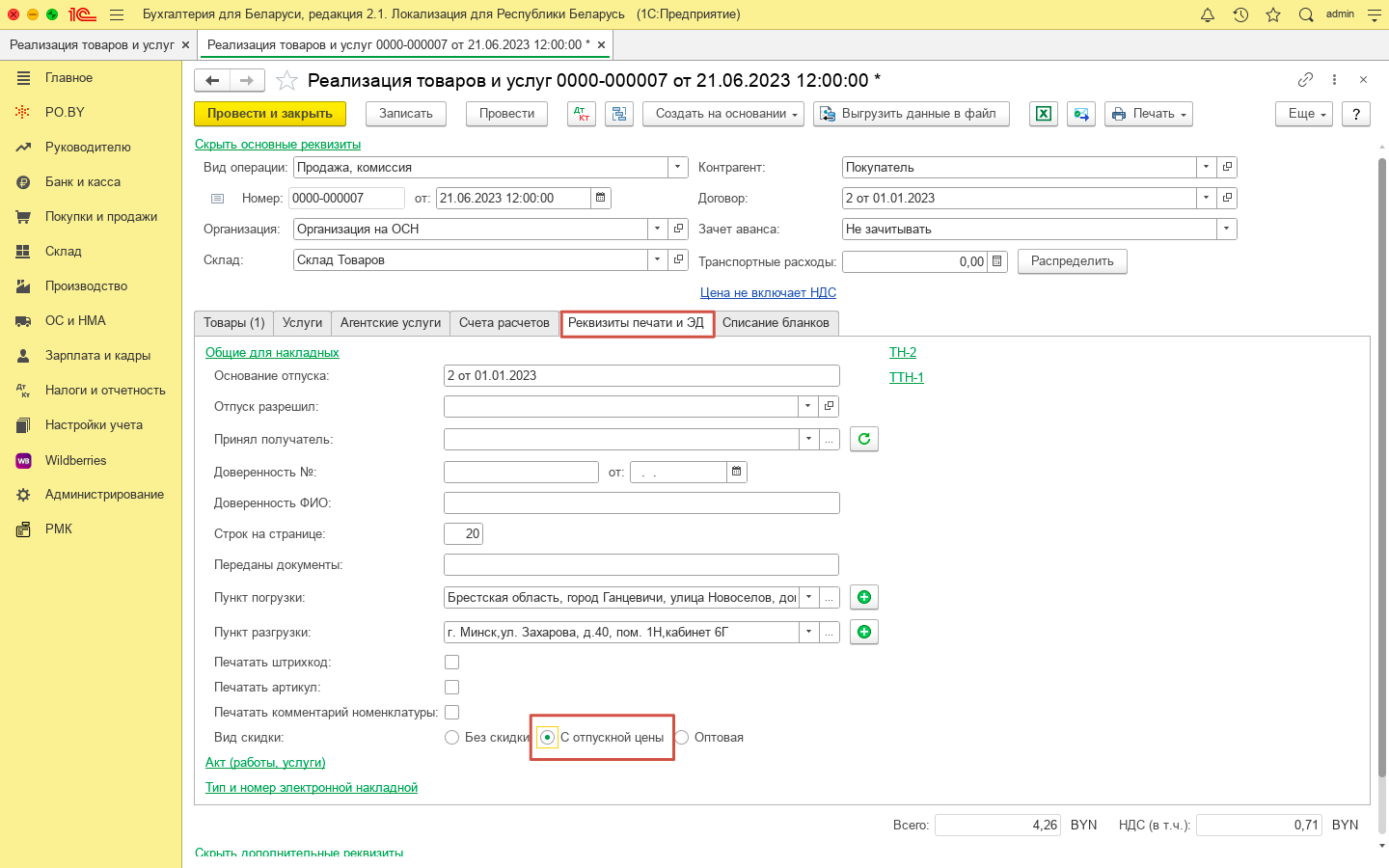Image resolution: width=1389 pixels, height=868 pixels.
Task: Expand Отпуск разрешил dropdown arrow
Action: coord(808,406)
